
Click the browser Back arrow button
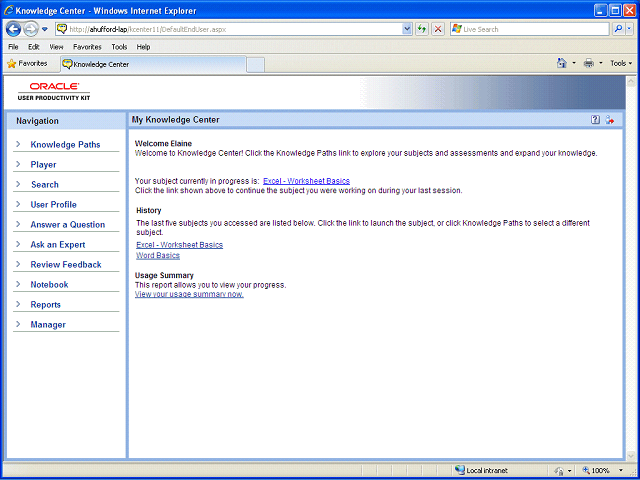tap(13, 29)
